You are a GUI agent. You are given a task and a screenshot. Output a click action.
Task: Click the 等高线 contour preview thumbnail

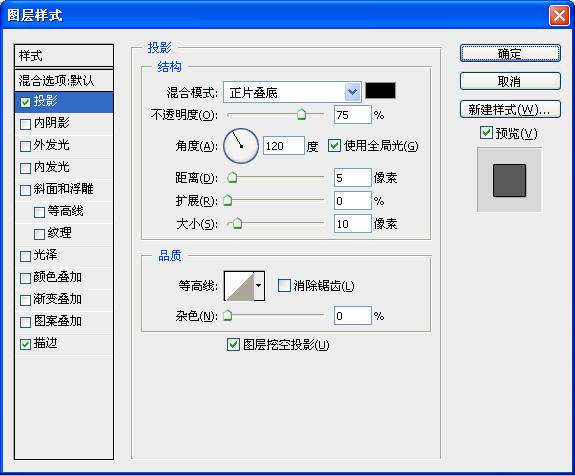pos(239,286)
